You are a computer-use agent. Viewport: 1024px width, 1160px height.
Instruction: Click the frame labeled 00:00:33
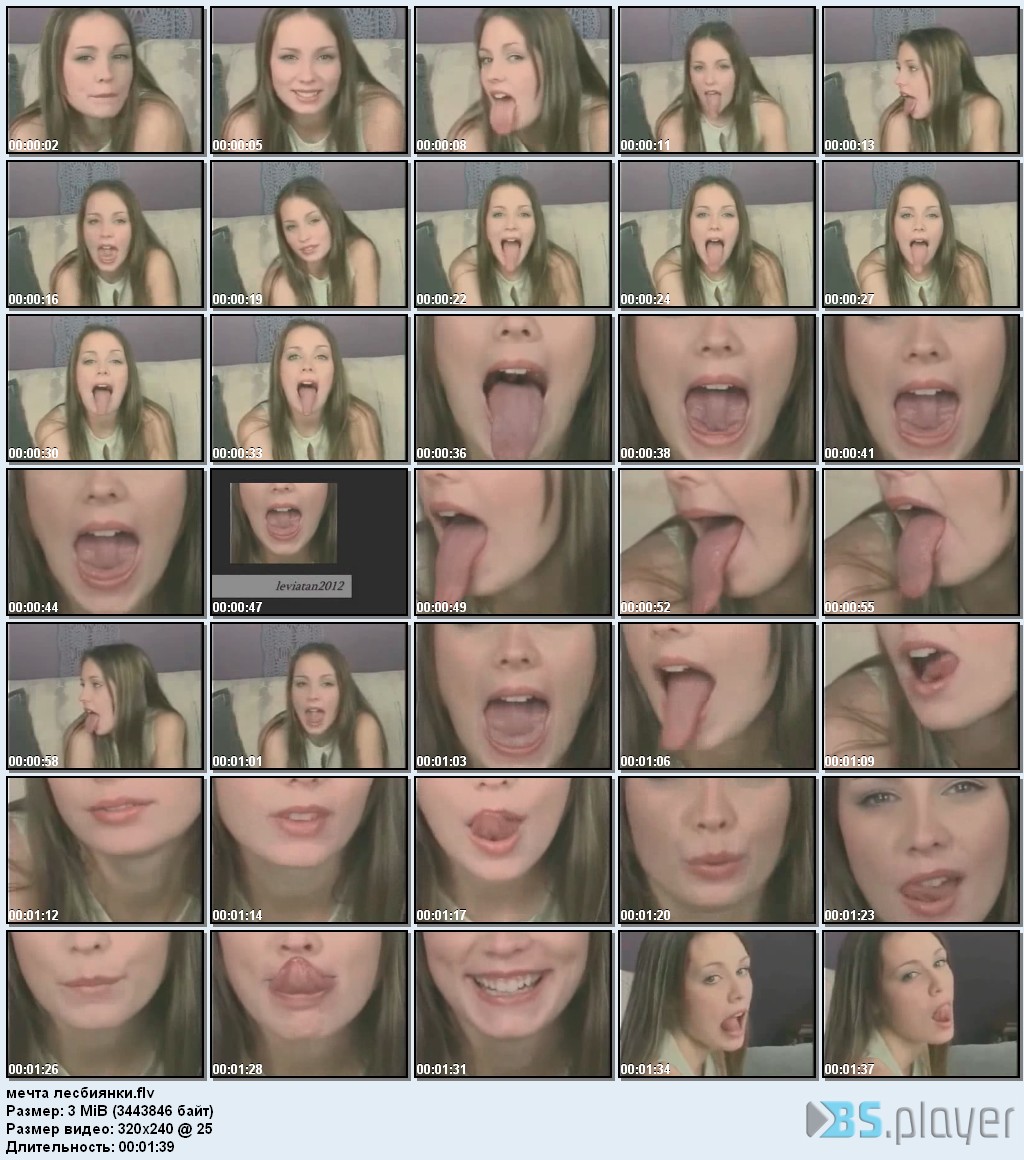pyautogui.click(x=310, y=388)
